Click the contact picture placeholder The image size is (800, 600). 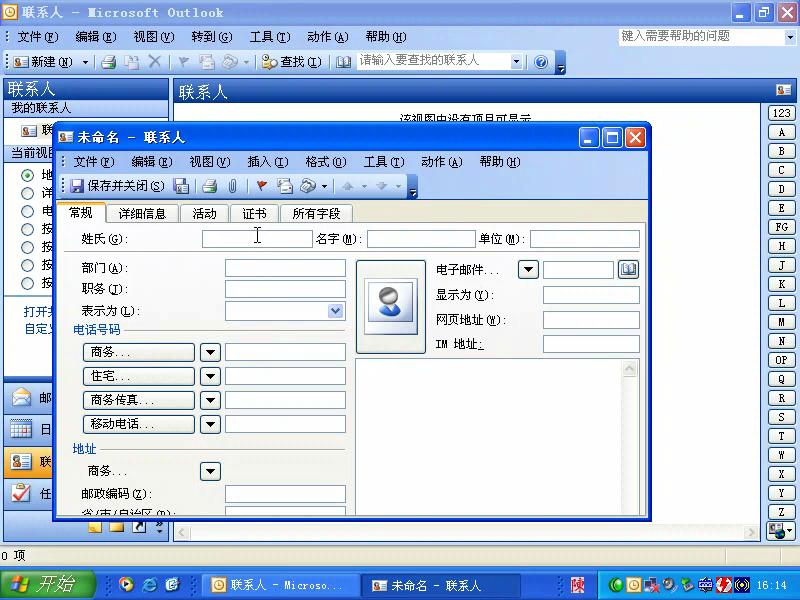(390, 307)
